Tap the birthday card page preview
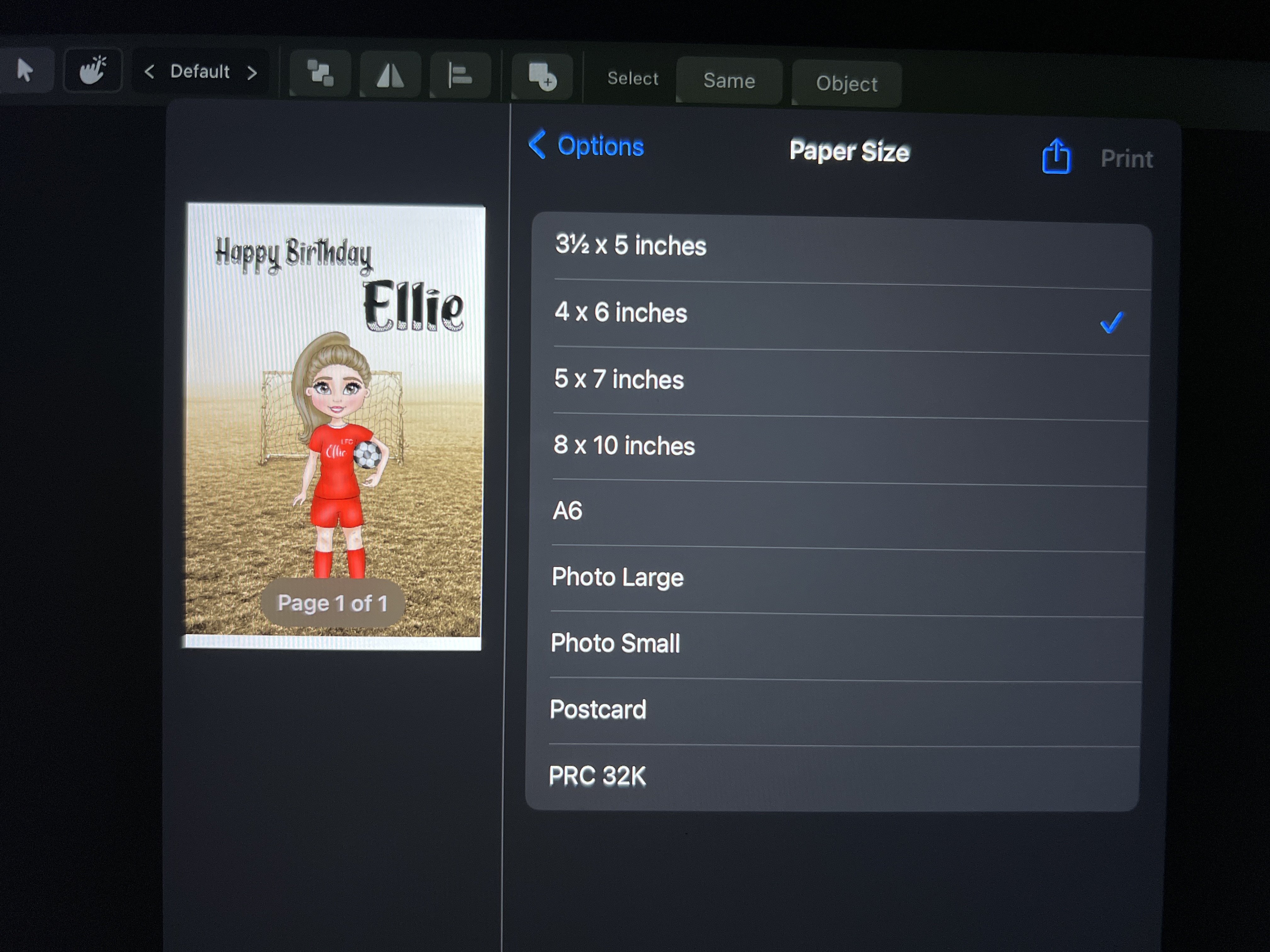The image size is (1270, 952). pos(334,426)
